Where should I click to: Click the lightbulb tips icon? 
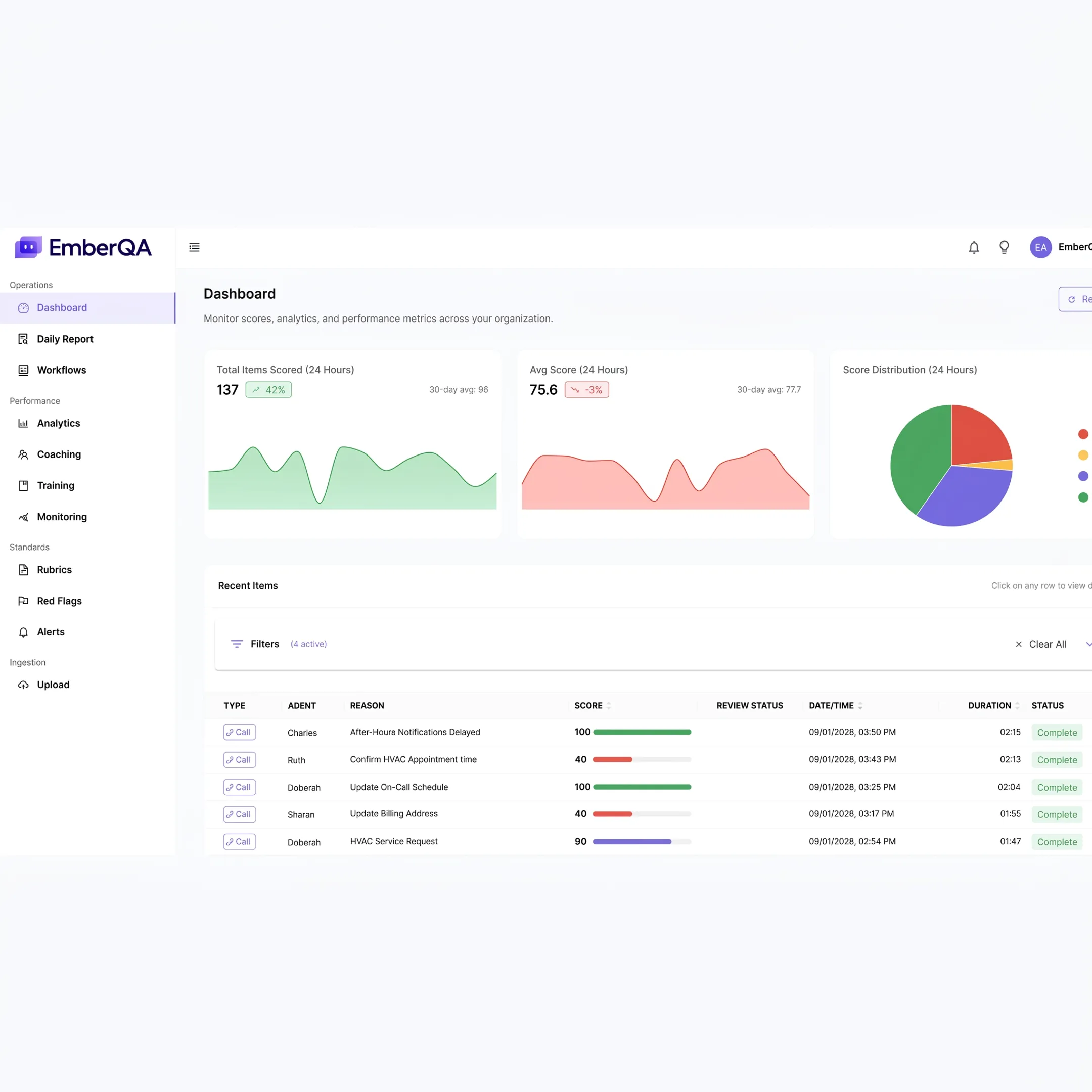1004,247
